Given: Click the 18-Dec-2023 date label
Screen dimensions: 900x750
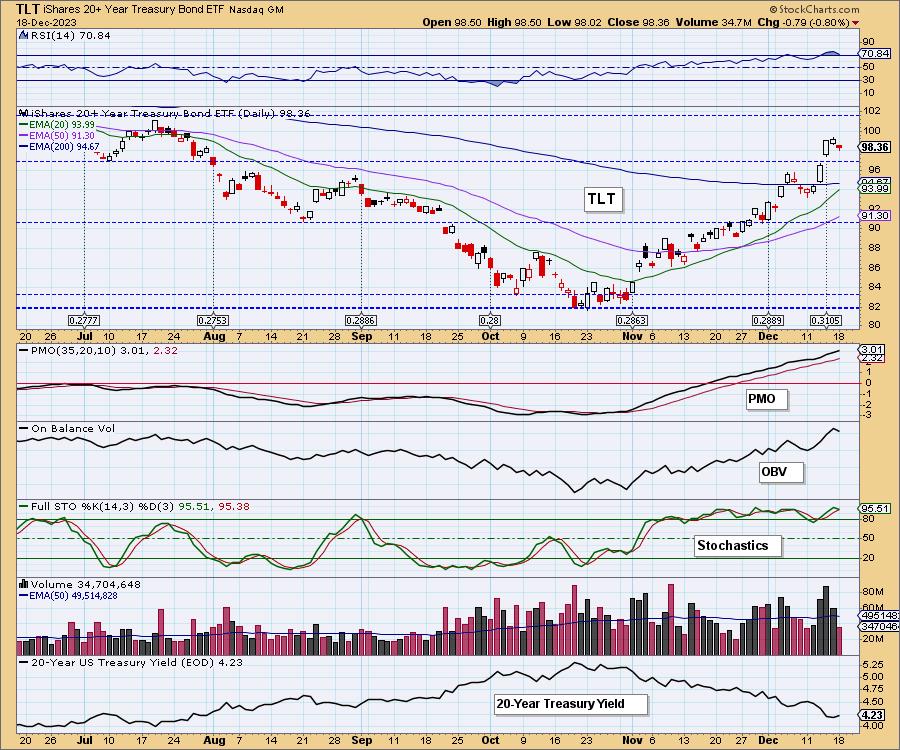Looking at the screenshot, I should (45, 23).
